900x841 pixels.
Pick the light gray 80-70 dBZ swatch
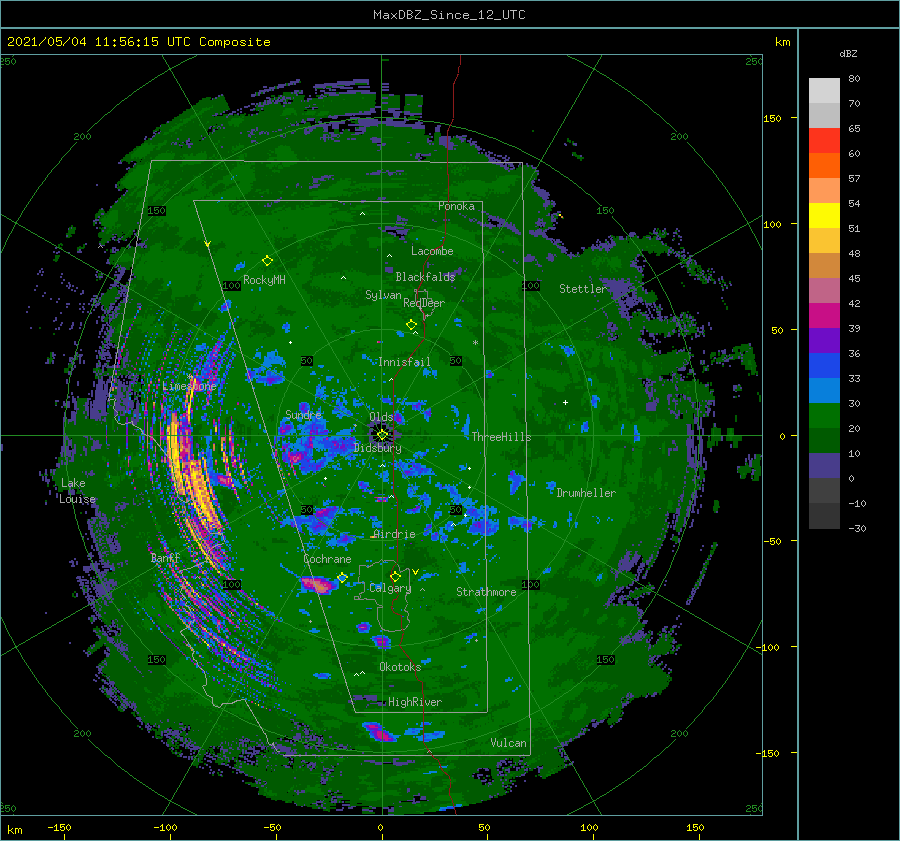(x=824, y=90)
